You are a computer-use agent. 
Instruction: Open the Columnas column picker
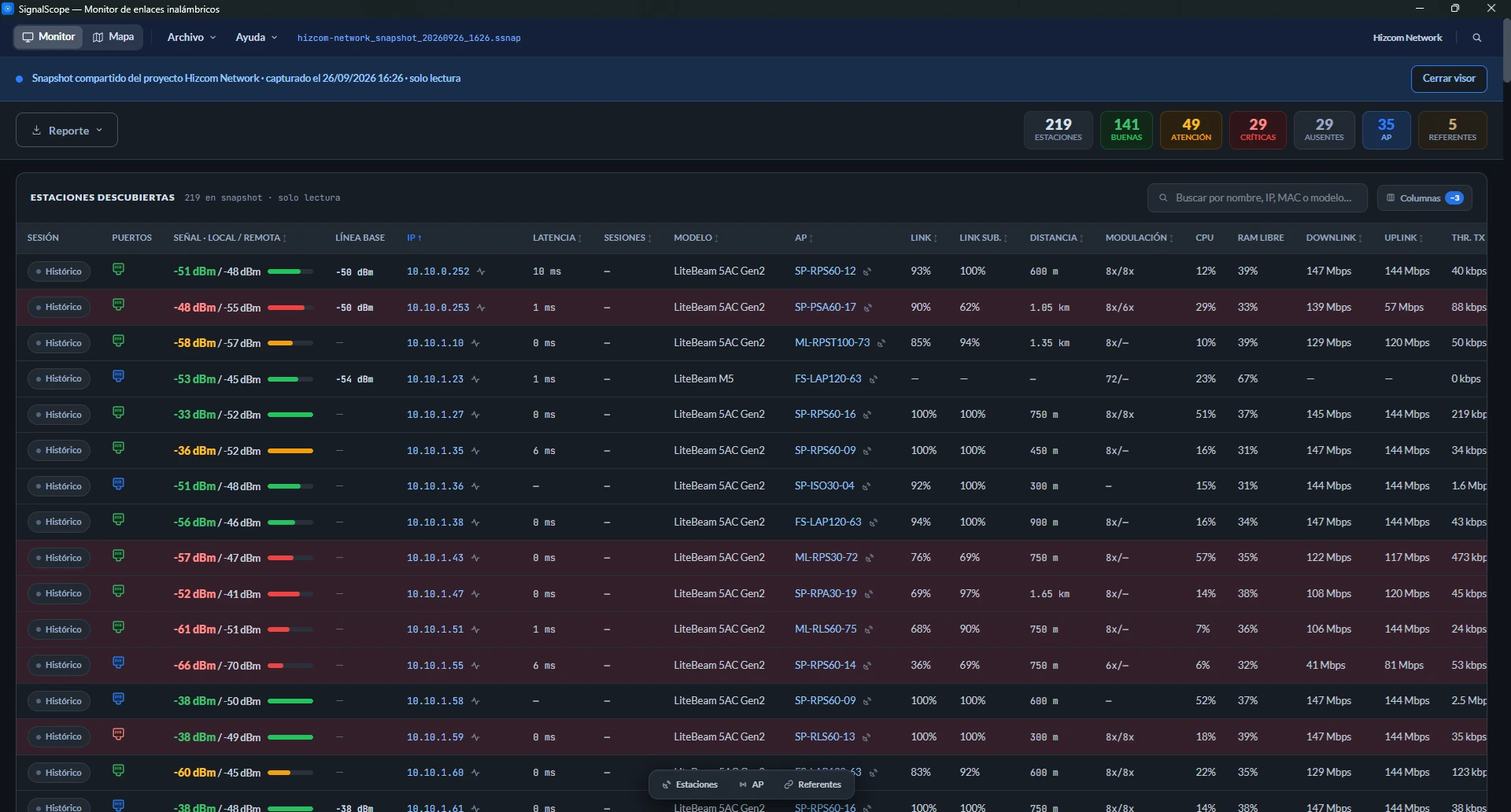point(1424,198)
